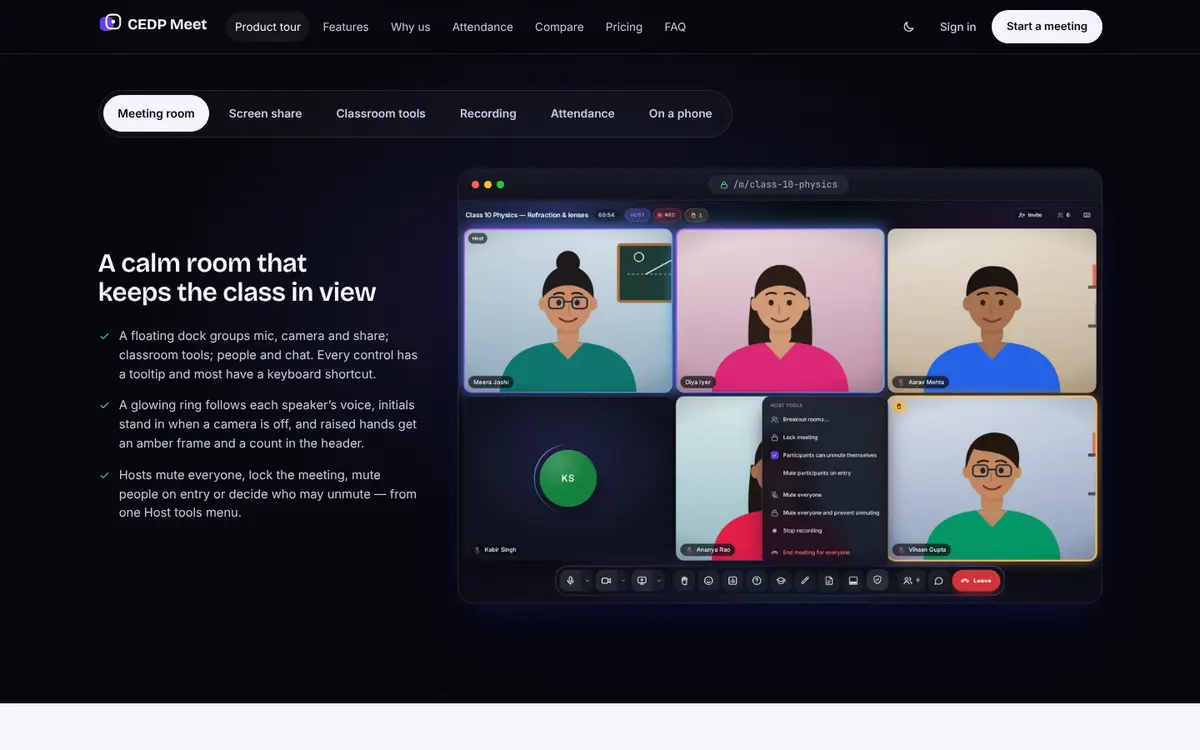Open the Attendance tour tab
Screen dimensions: 1200x750
pos(582,114)
